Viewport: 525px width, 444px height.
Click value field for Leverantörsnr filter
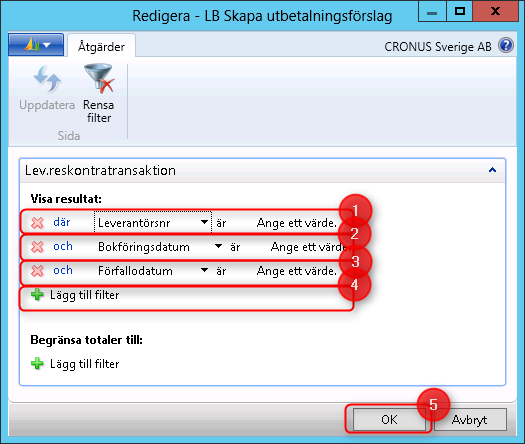297,223
